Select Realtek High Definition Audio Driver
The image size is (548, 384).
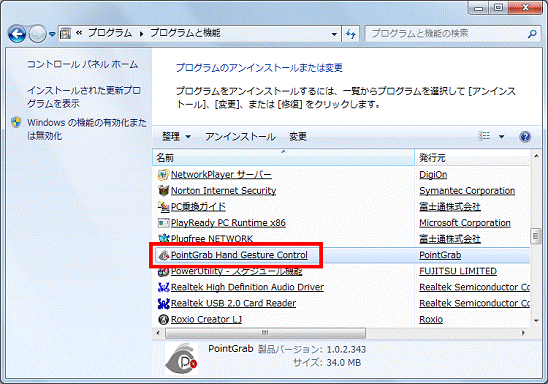click(247, 287)
